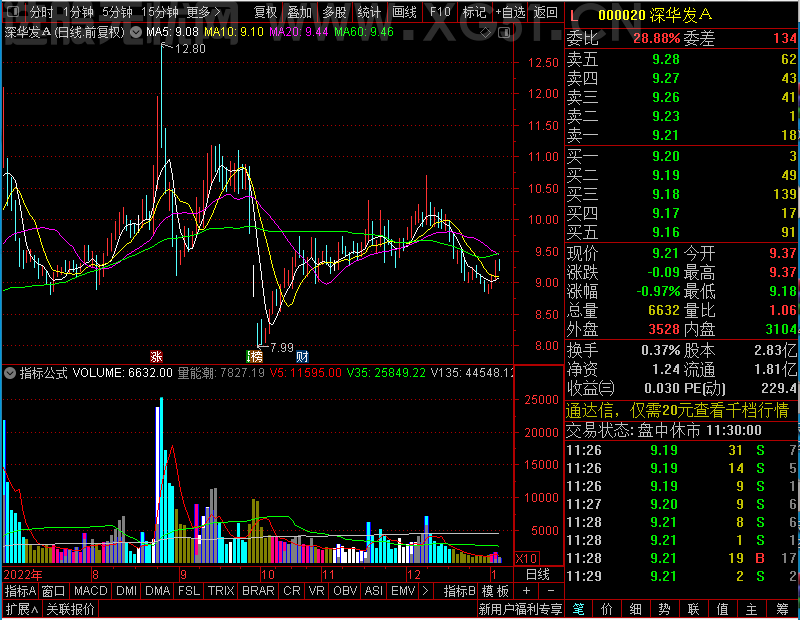Viewport: 800px width, 620px height.
Task: Click the panel layout icon at top-left
Action: coord(13,11)
